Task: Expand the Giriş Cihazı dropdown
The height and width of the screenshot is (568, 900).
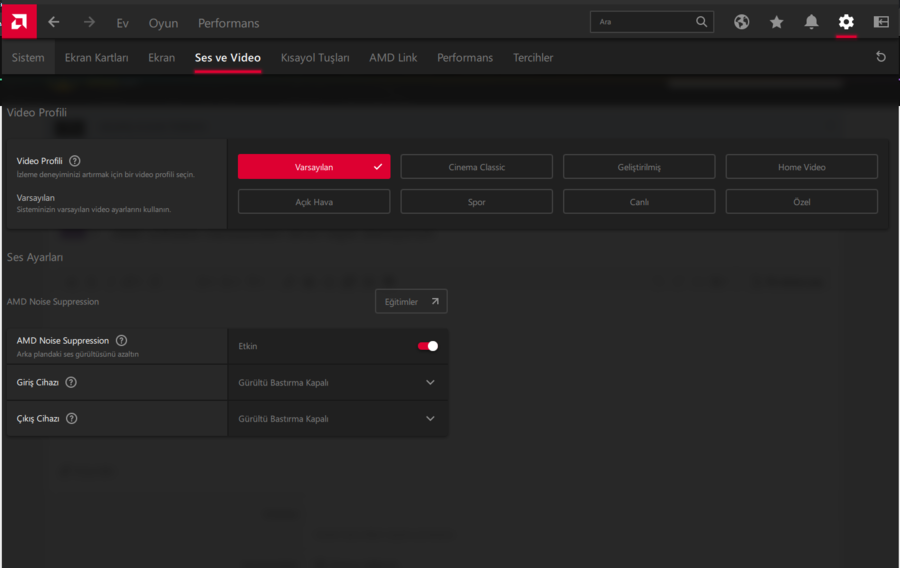Action: pyautogui.click(x=338, y=383)
